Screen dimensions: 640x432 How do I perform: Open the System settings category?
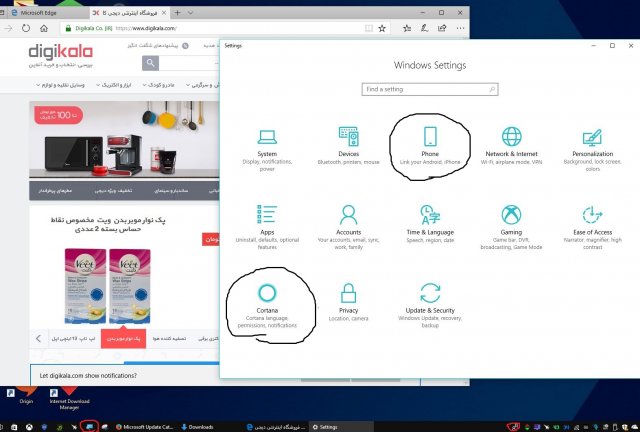click(x=267, y=146)
